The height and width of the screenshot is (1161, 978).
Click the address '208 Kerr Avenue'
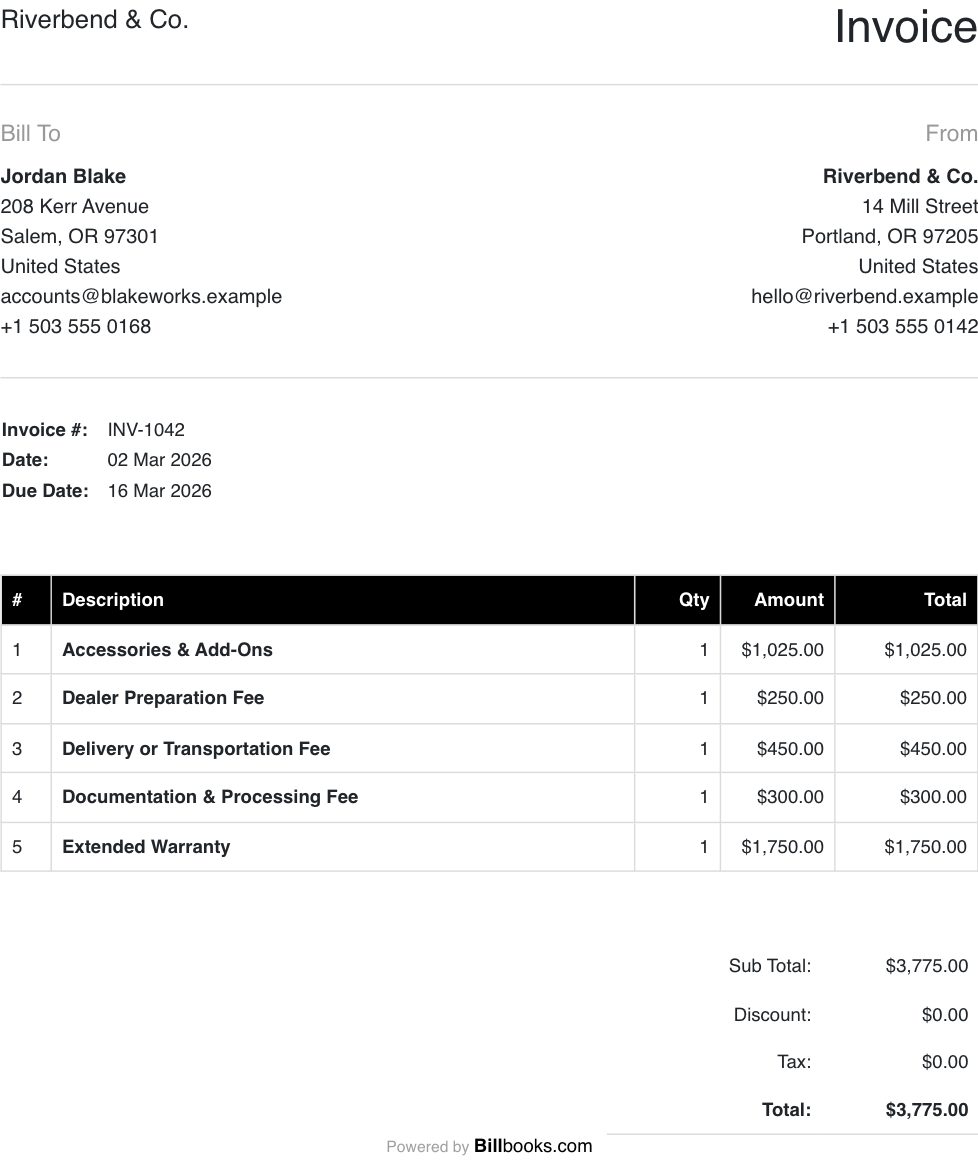point(74,206)
